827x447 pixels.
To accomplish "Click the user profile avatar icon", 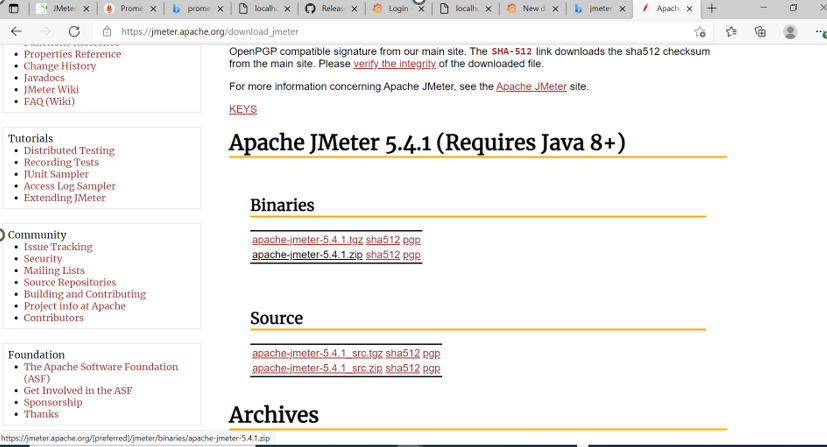I will pos(790,31).
